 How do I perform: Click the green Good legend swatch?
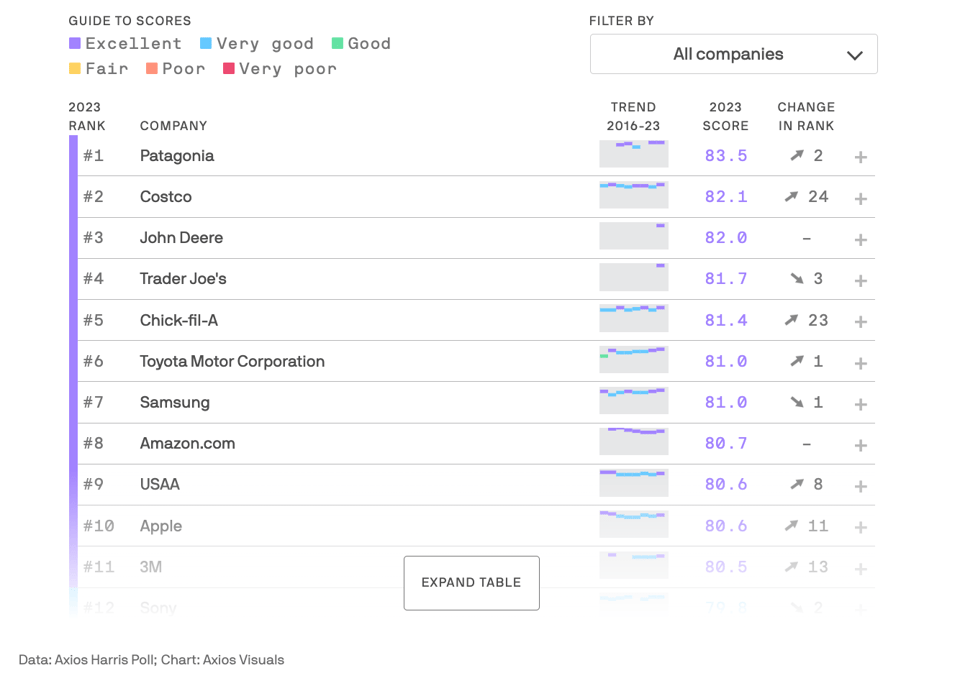coord(338,44)
